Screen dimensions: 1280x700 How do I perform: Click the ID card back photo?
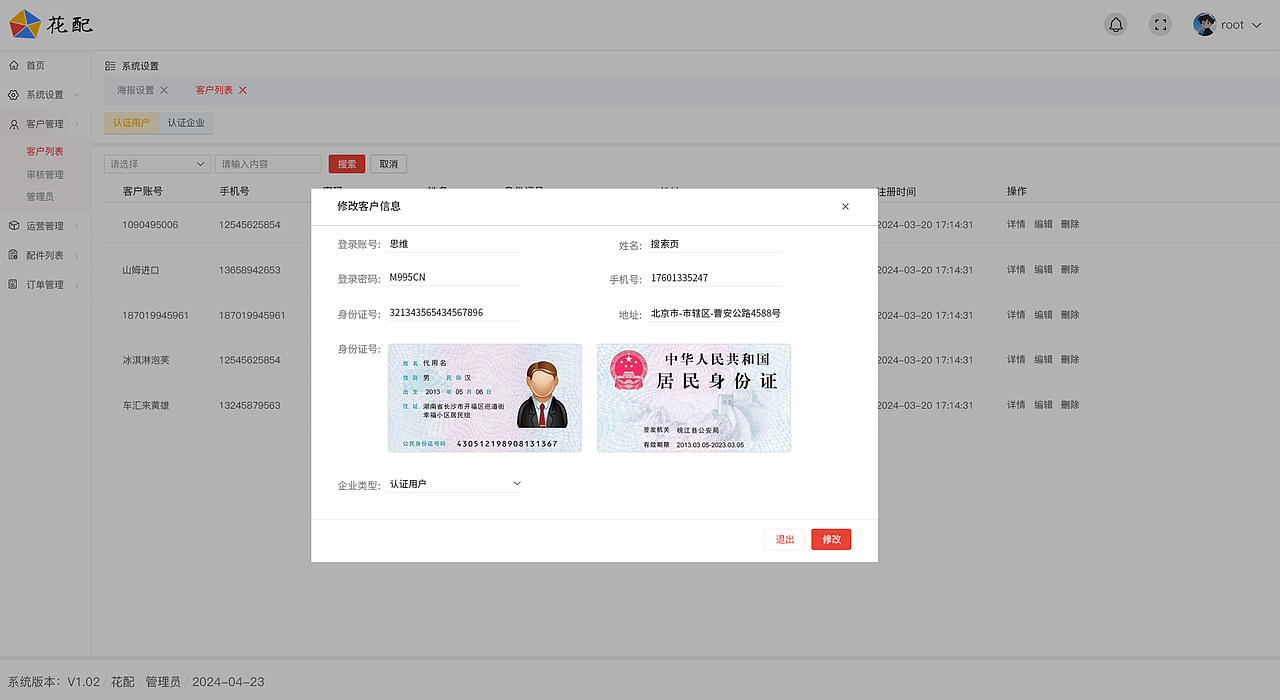pyautogui.click(x=694, y=398)
